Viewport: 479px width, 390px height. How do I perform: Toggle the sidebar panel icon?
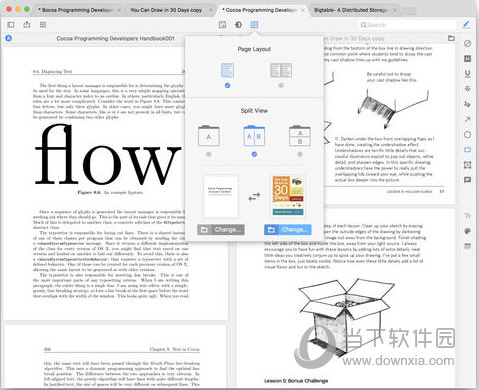tap(11, 25)
